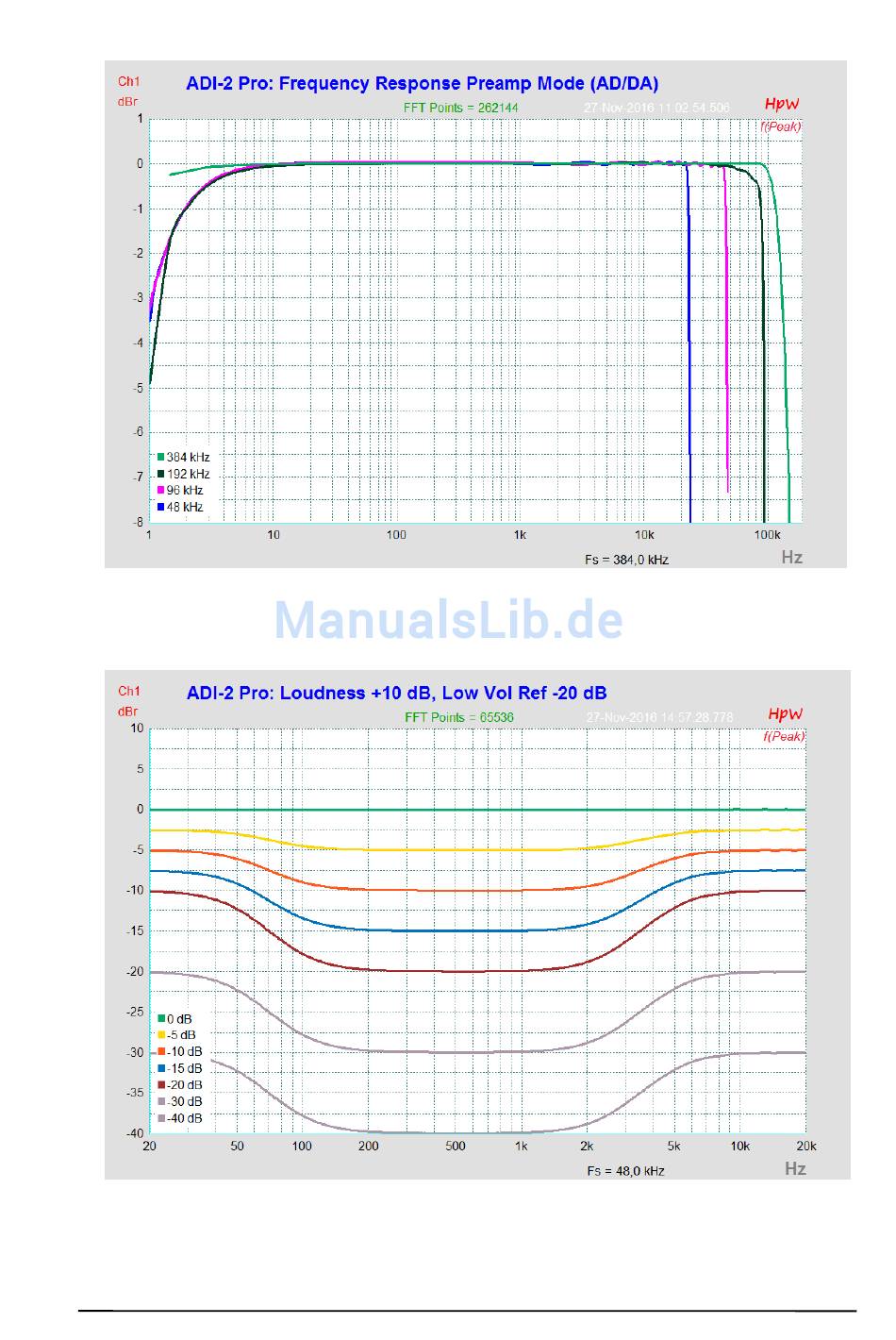Click the green 384 kHz legend swatch
896x1340 pixels.
(161, 458)
